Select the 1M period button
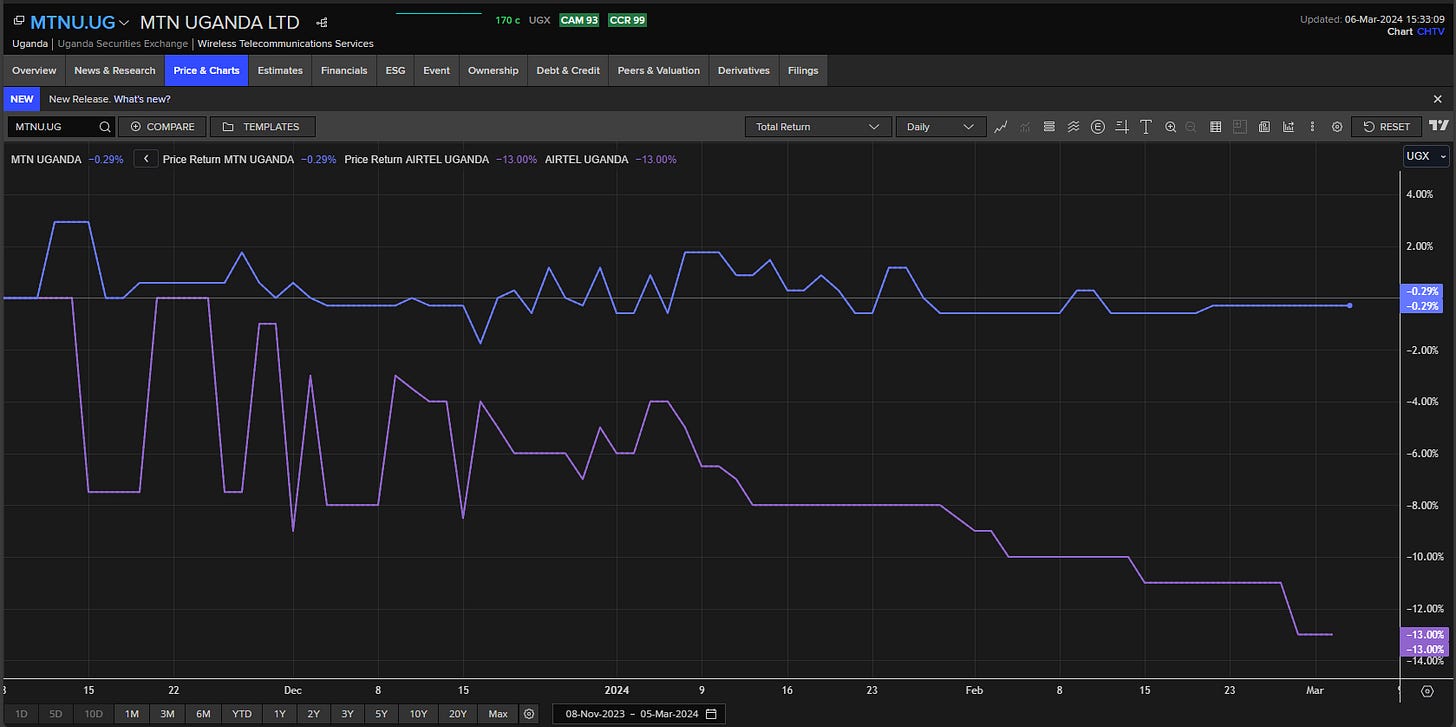 pos(132,714)
